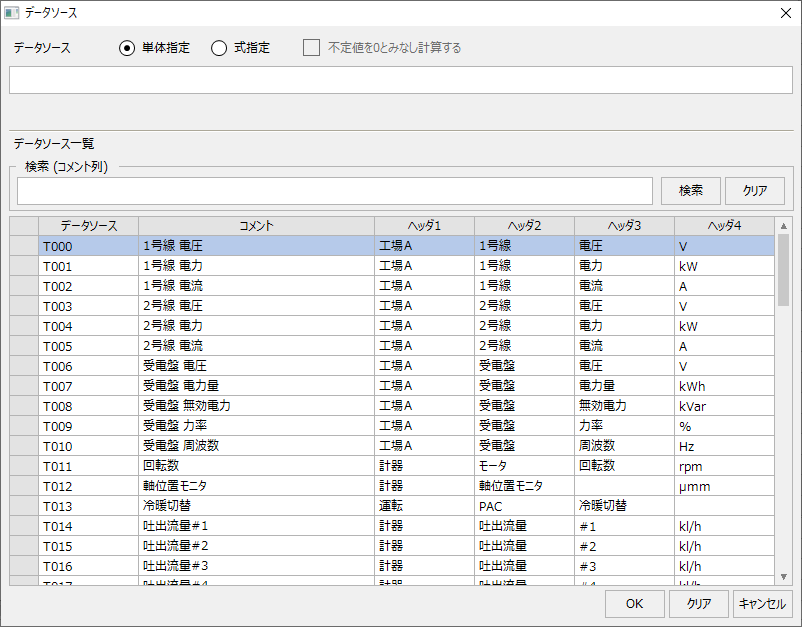Click the row selector cell for T003
Image resolution: width=802 pixels, height=627 pixels.
point(24,306)
